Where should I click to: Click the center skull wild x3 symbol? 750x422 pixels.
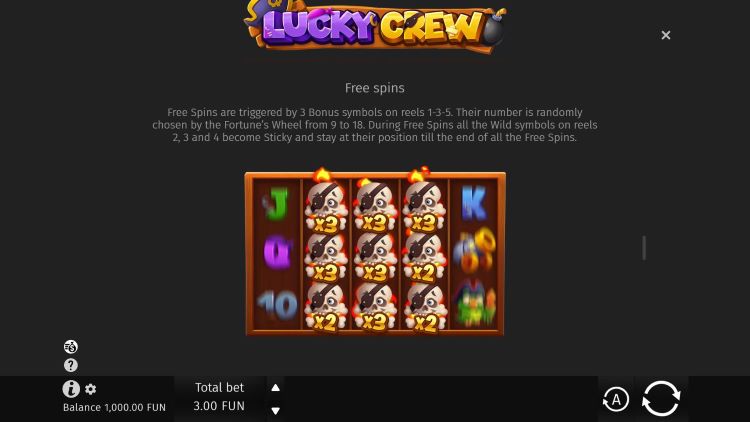coord(375,258)
